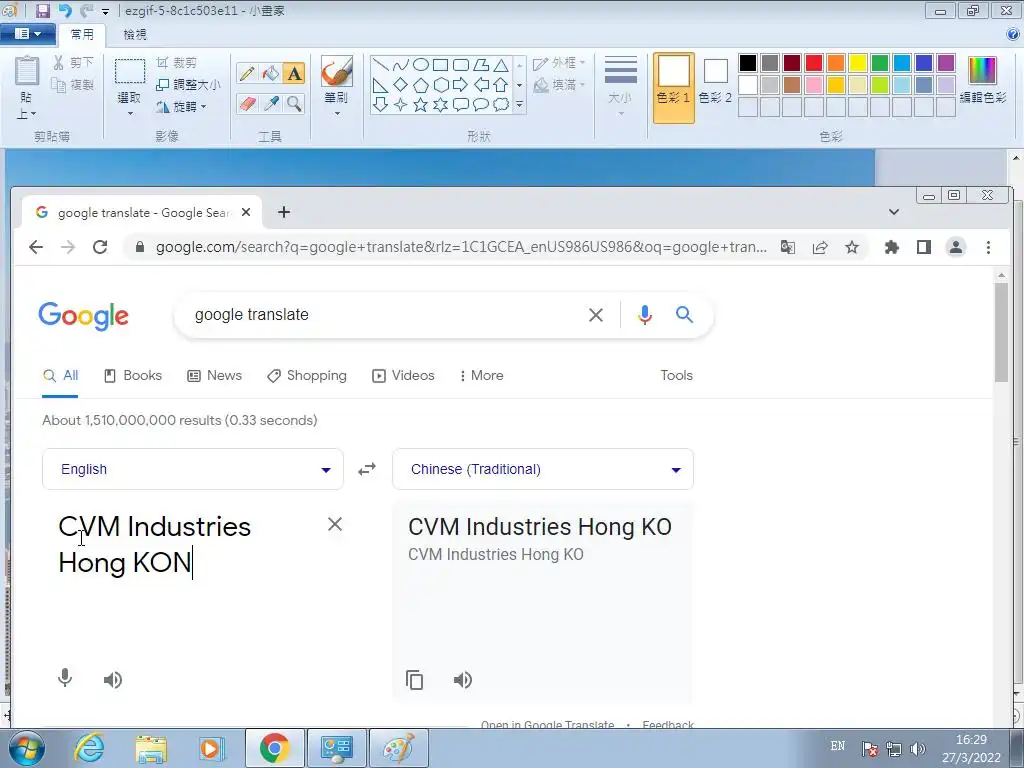Image resolution: width=1024 pixels, height=768 pixels.
Task: Click the microphone under source text
Action: 65,679
